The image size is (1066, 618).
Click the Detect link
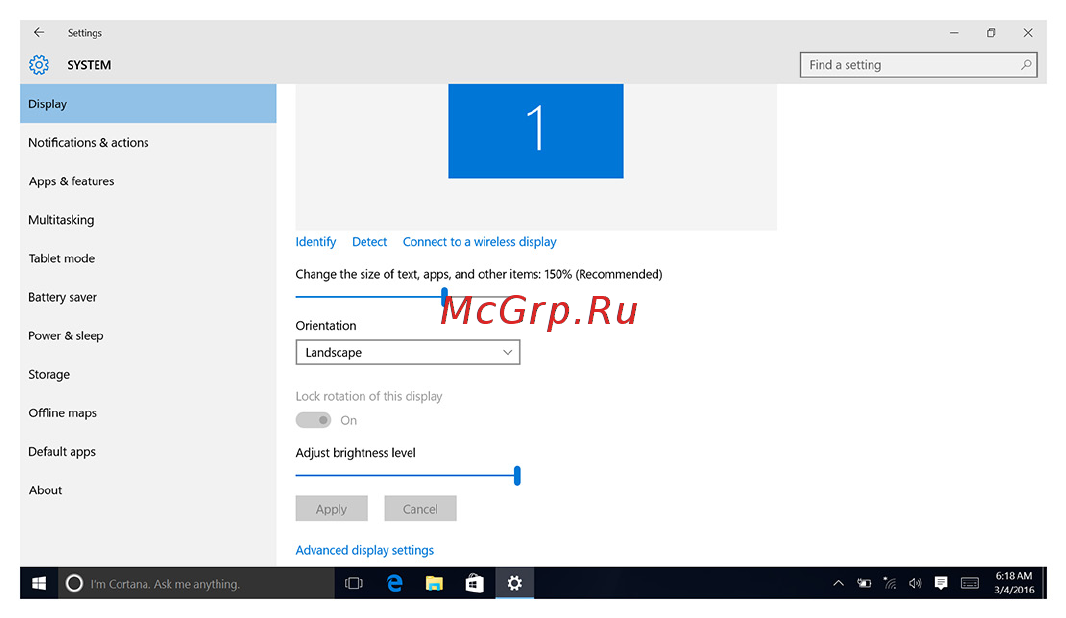(369, 242)
